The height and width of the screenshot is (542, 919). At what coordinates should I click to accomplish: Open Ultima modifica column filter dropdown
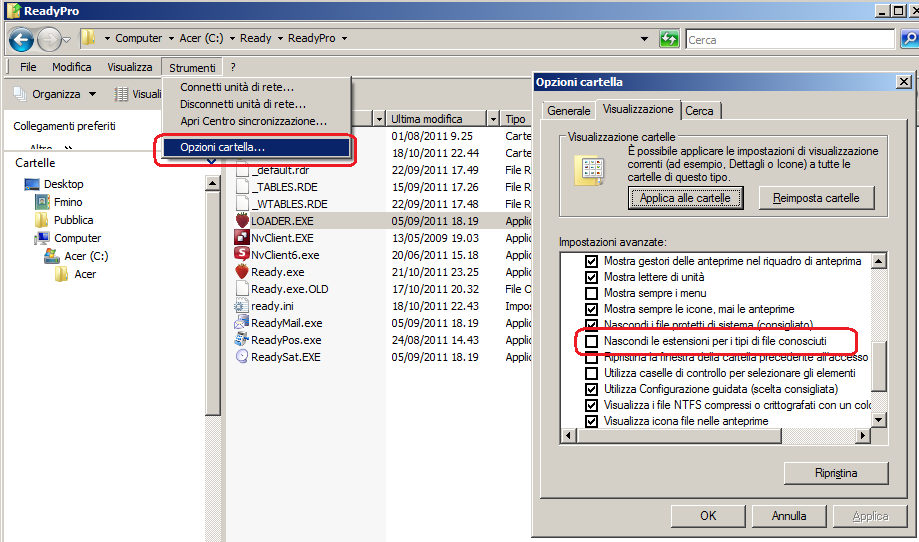point(493,120)
